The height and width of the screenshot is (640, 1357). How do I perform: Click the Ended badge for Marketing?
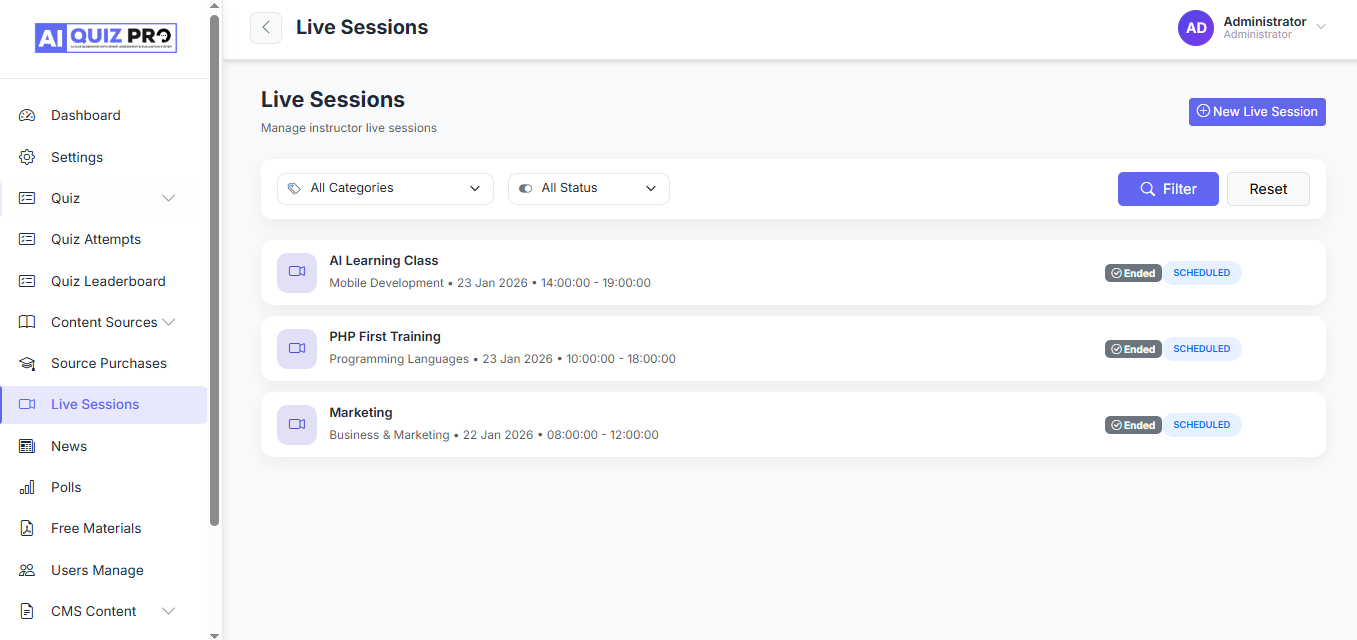click(x=1133, y=425)
